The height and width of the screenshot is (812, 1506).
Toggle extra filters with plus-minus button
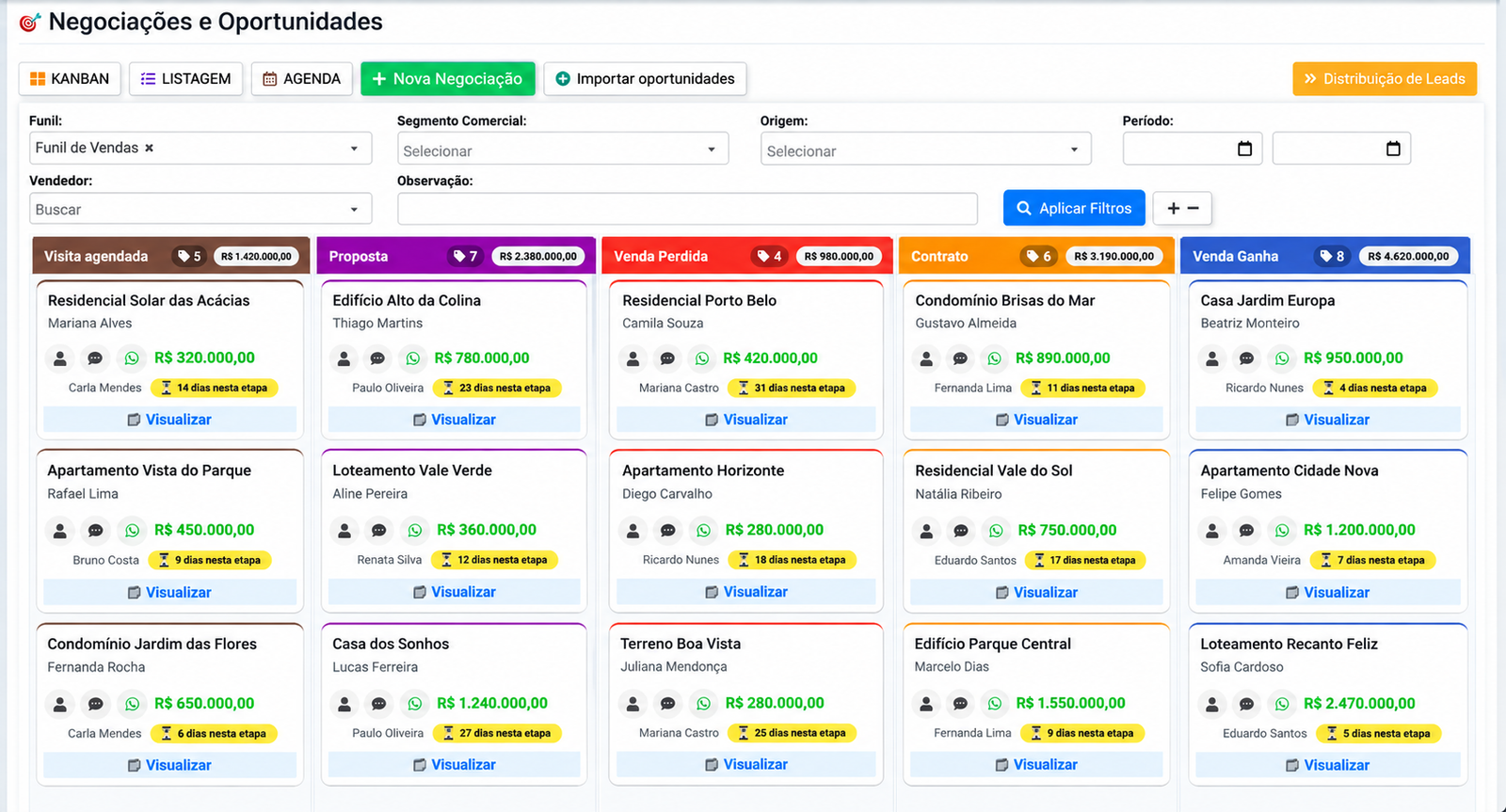click(1183, 208)
